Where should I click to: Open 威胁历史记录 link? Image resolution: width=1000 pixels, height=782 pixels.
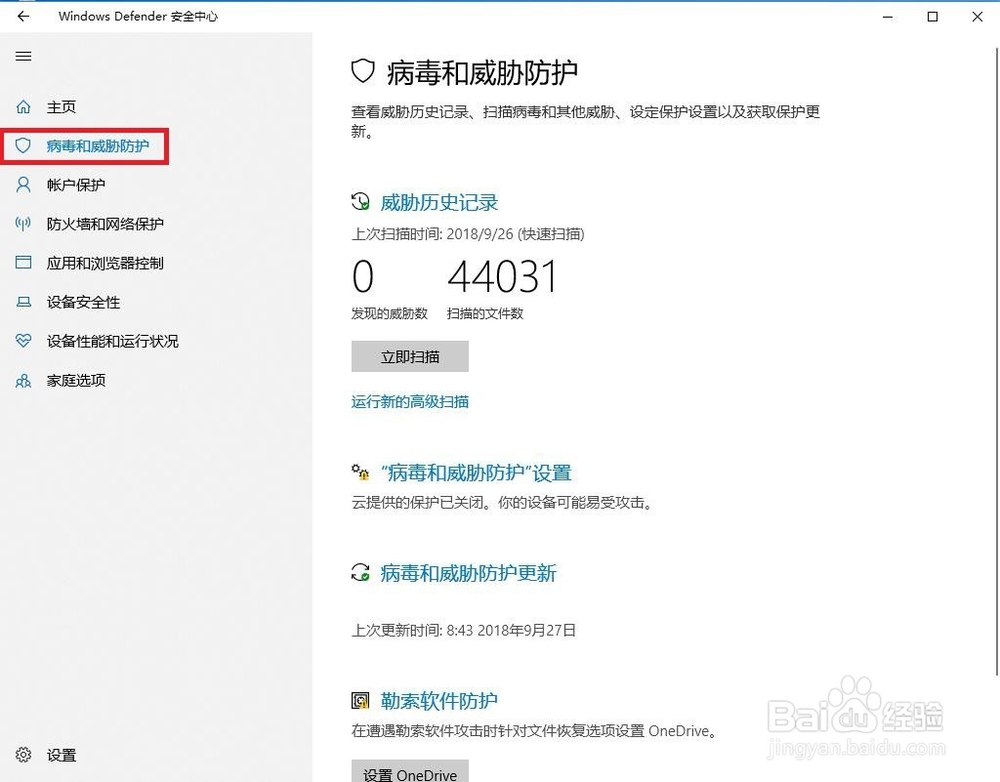(x=439, y=202)
